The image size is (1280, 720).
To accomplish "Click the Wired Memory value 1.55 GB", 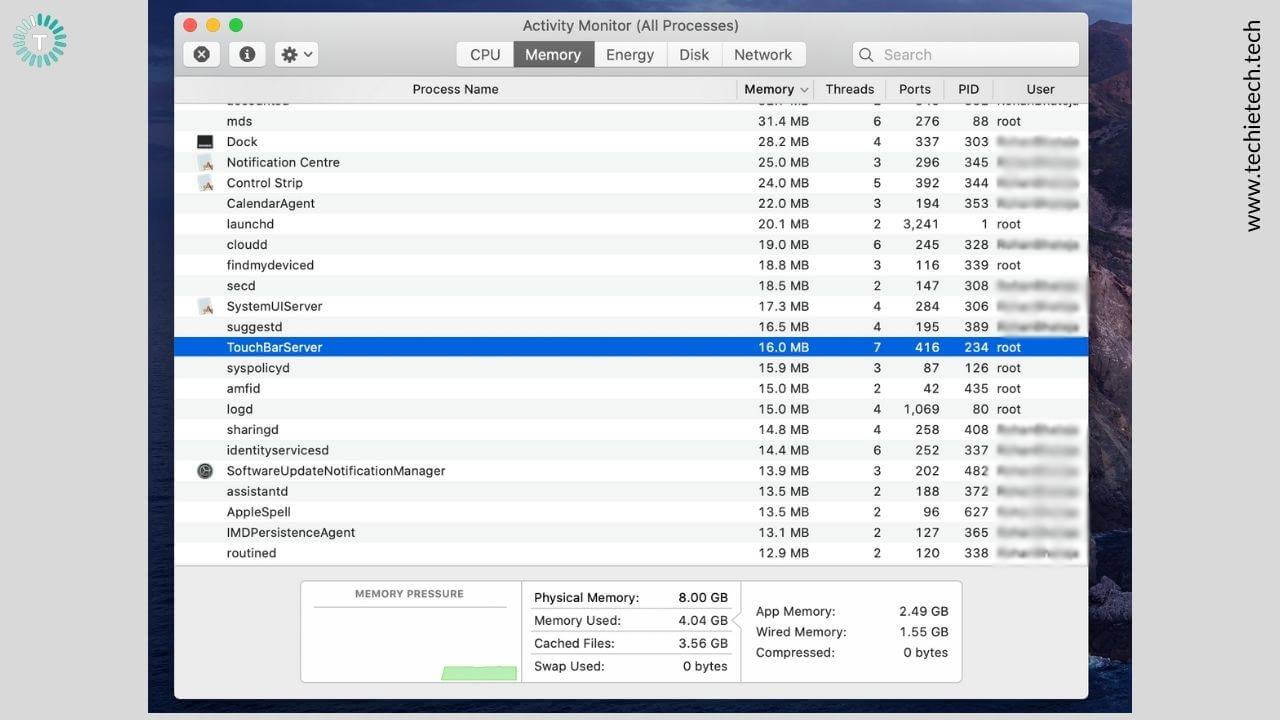I will click(x=924, y=632).
